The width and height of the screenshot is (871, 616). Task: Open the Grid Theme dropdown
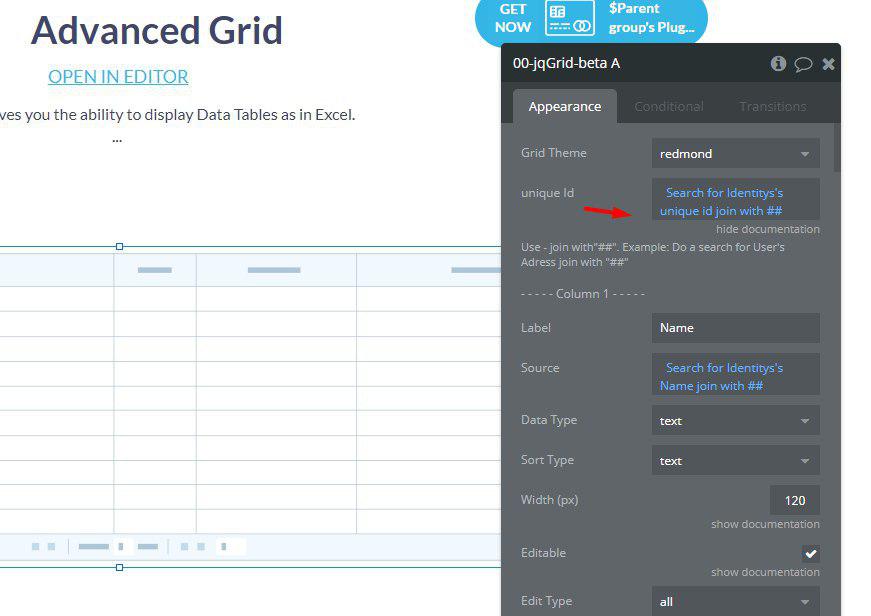(735, 153)
